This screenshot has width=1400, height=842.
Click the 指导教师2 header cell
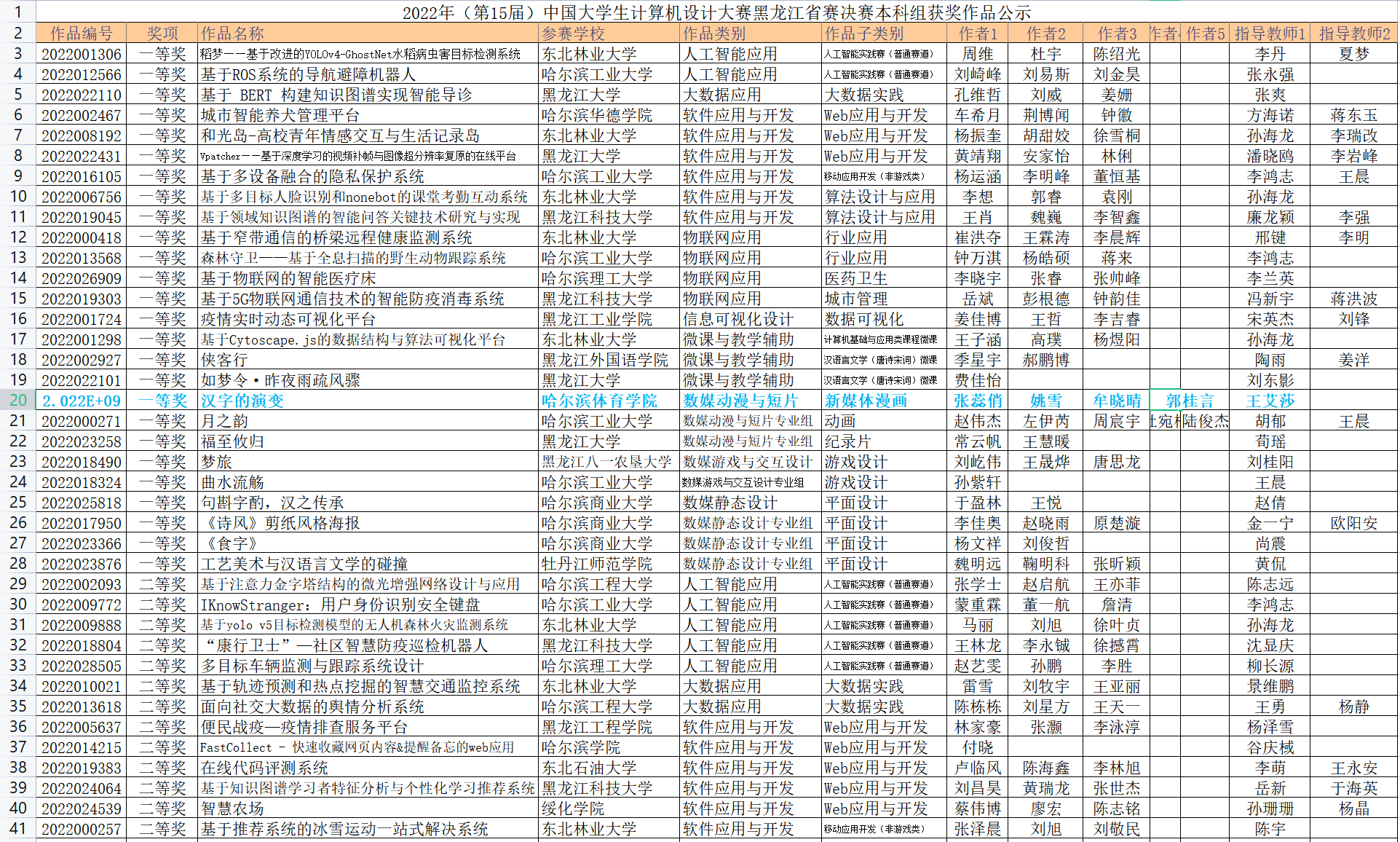pyautogui.click(x=1353, y=34)
